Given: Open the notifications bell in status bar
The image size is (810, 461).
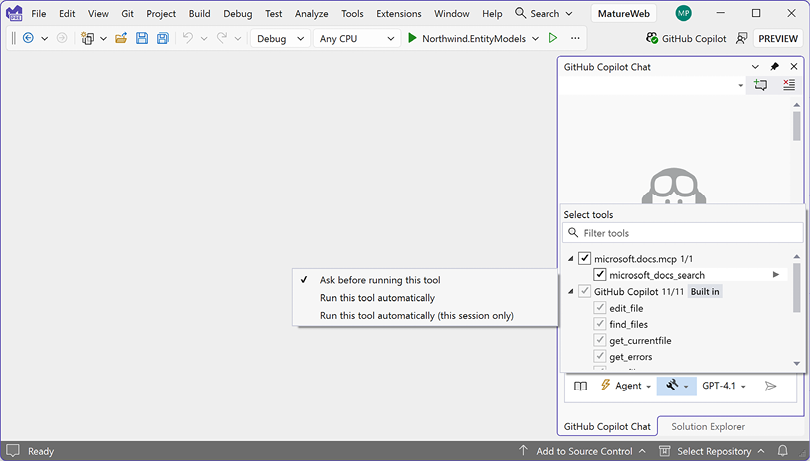Looking at the screenshot, I should point(783,451).
